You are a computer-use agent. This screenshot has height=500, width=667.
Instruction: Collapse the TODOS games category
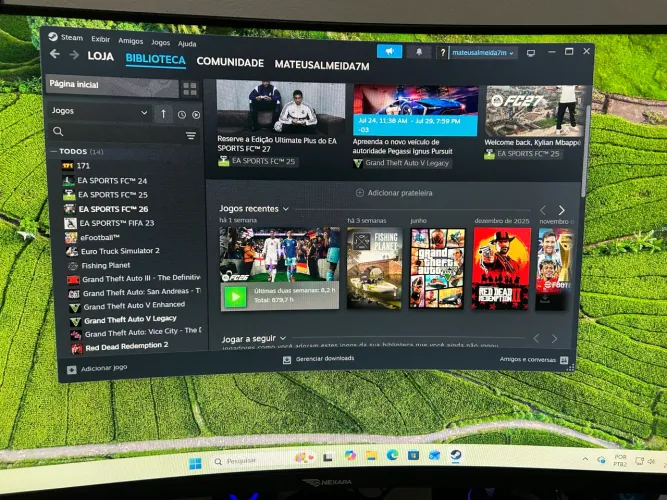tap(53, 151)
